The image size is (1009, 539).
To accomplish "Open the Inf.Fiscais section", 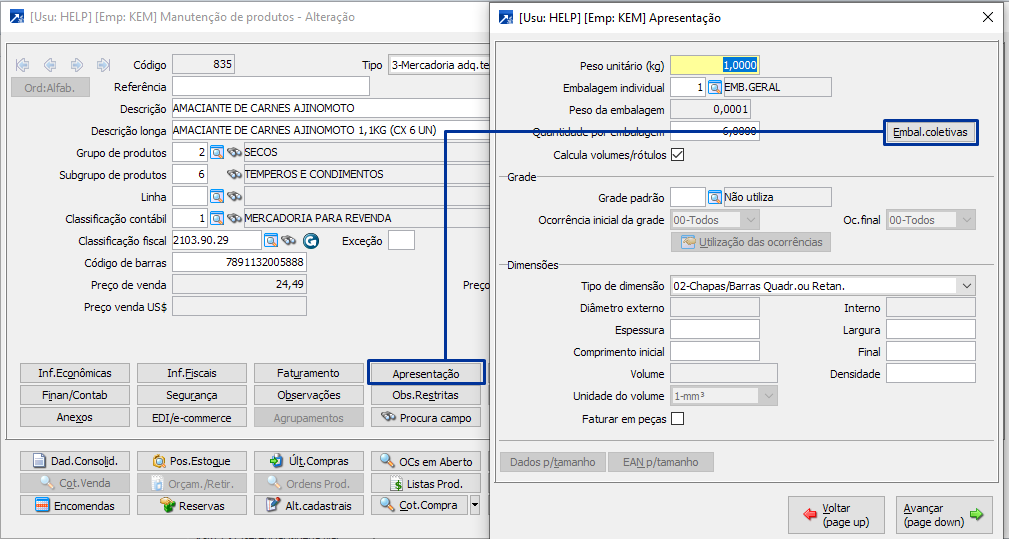I will click(191, 373).
